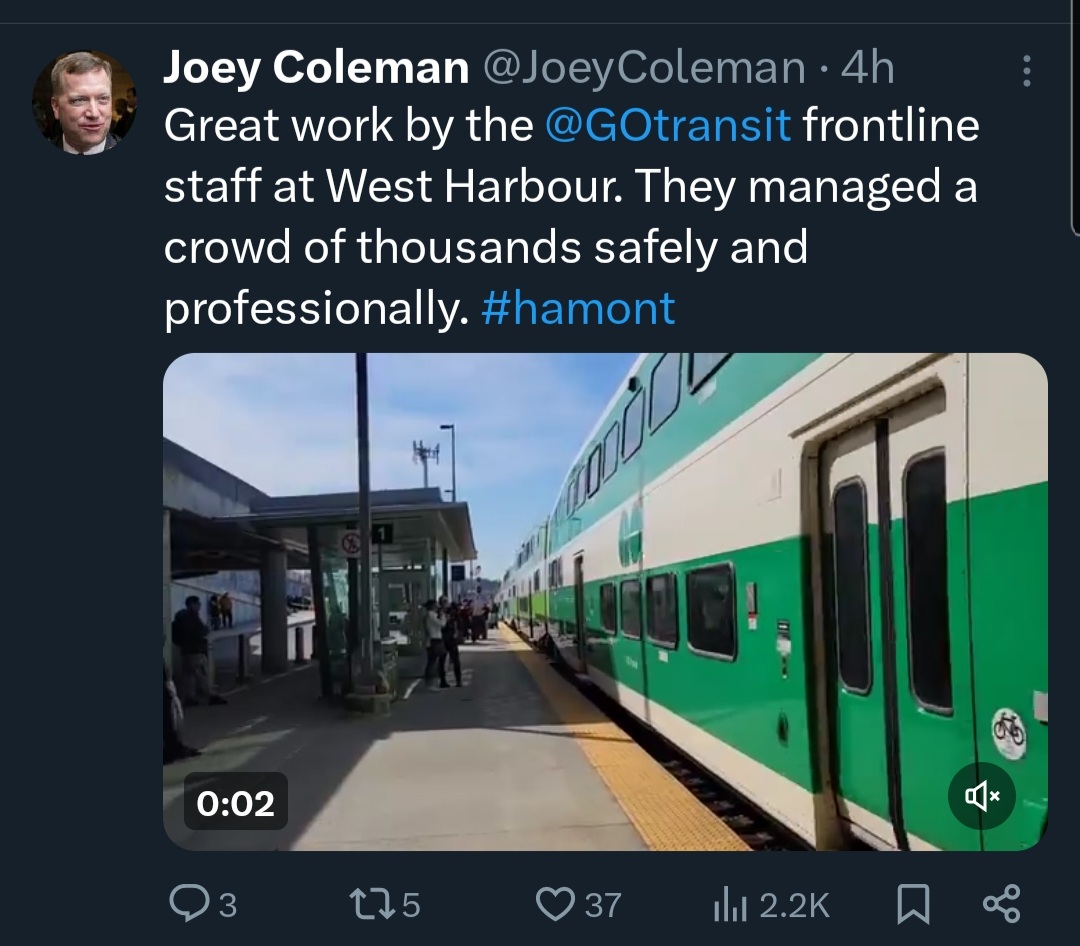Open Joey Coleman's profile picture
The image size is (1080, 946).
(x=84, y=101)
